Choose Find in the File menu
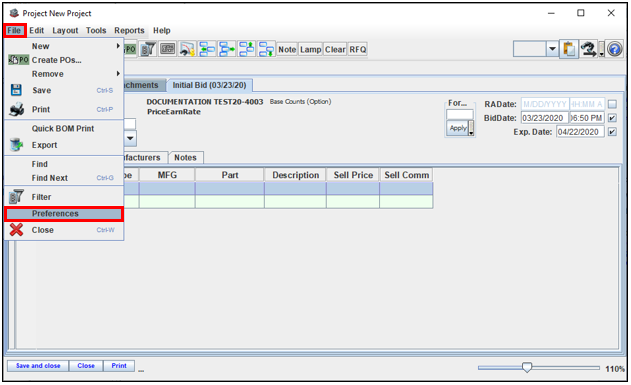The width and height of the screenshot is (631, 385). [x=64, y=164]
